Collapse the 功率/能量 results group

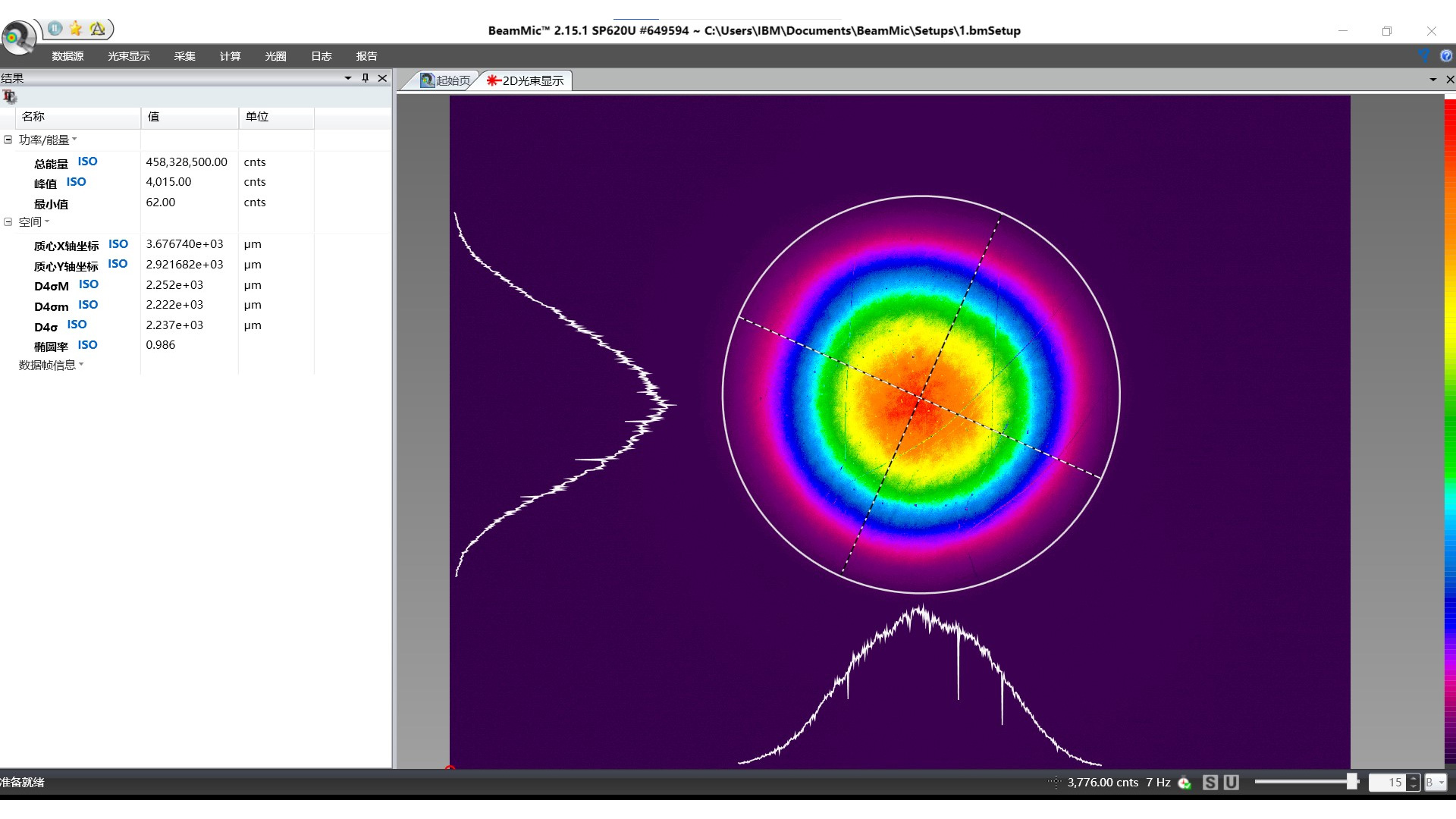pyautogui.click(x=8, y=140)
